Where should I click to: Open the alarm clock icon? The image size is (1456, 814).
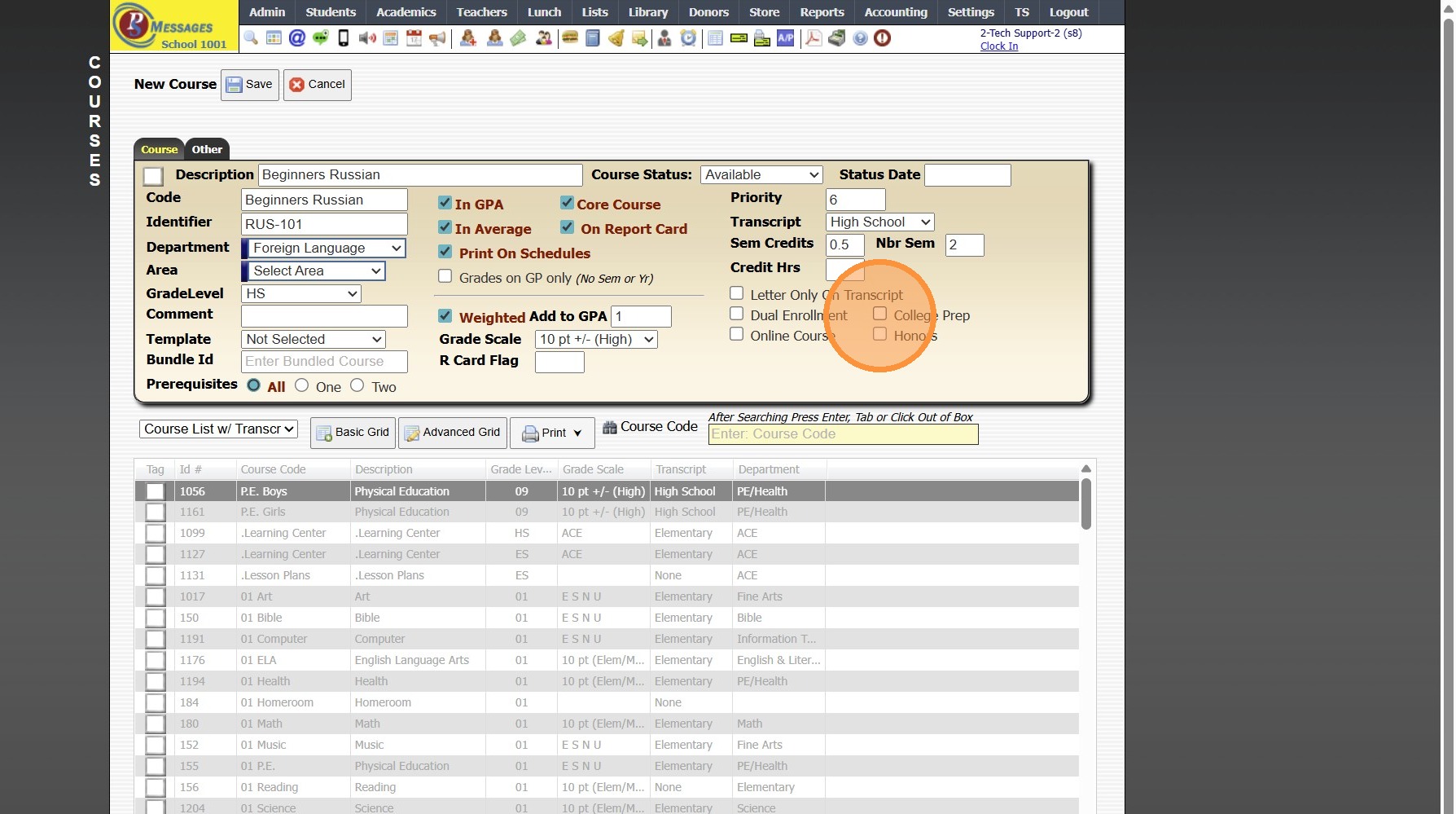click(x=689, y=38)
